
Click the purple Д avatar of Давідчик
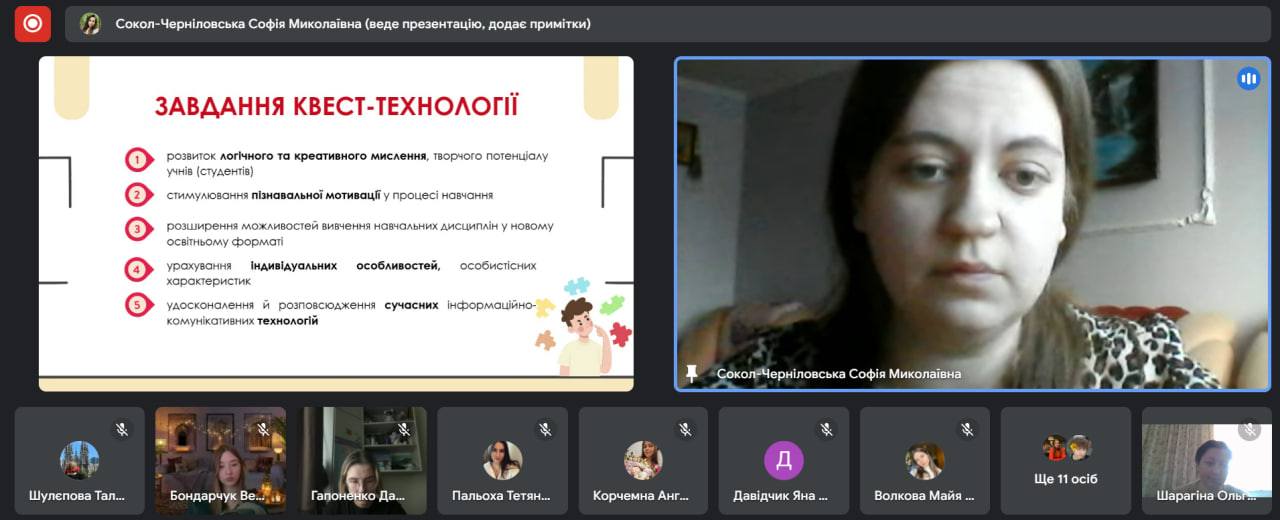point(784,460)
